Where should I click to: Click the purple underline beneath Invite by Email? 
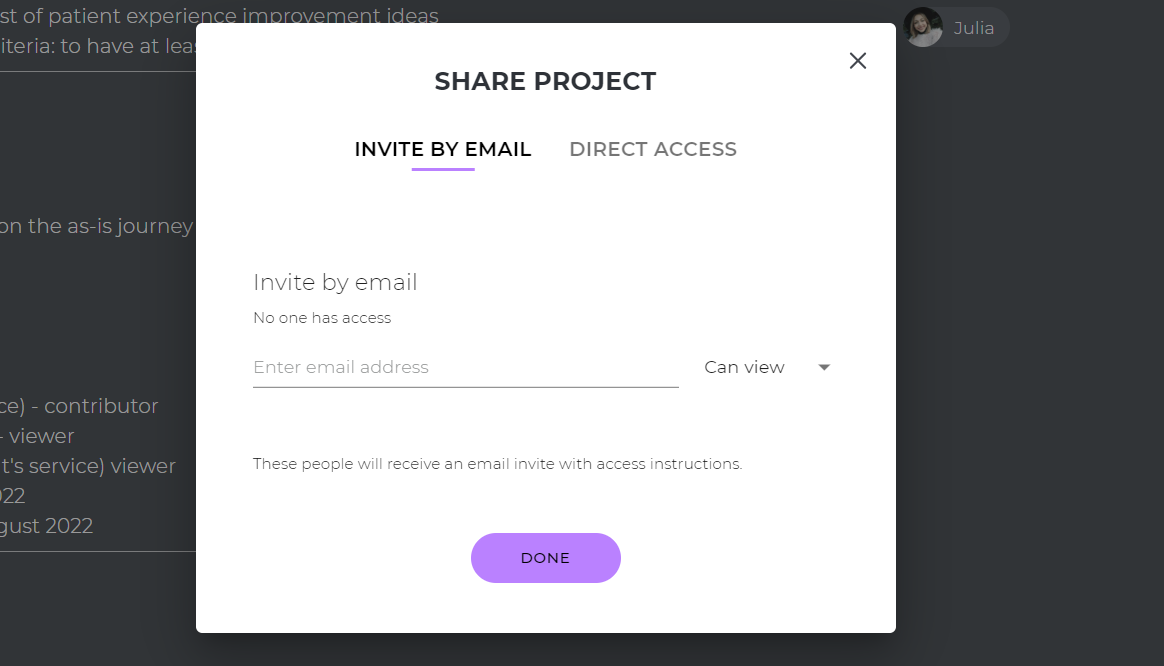click(443, 169)
